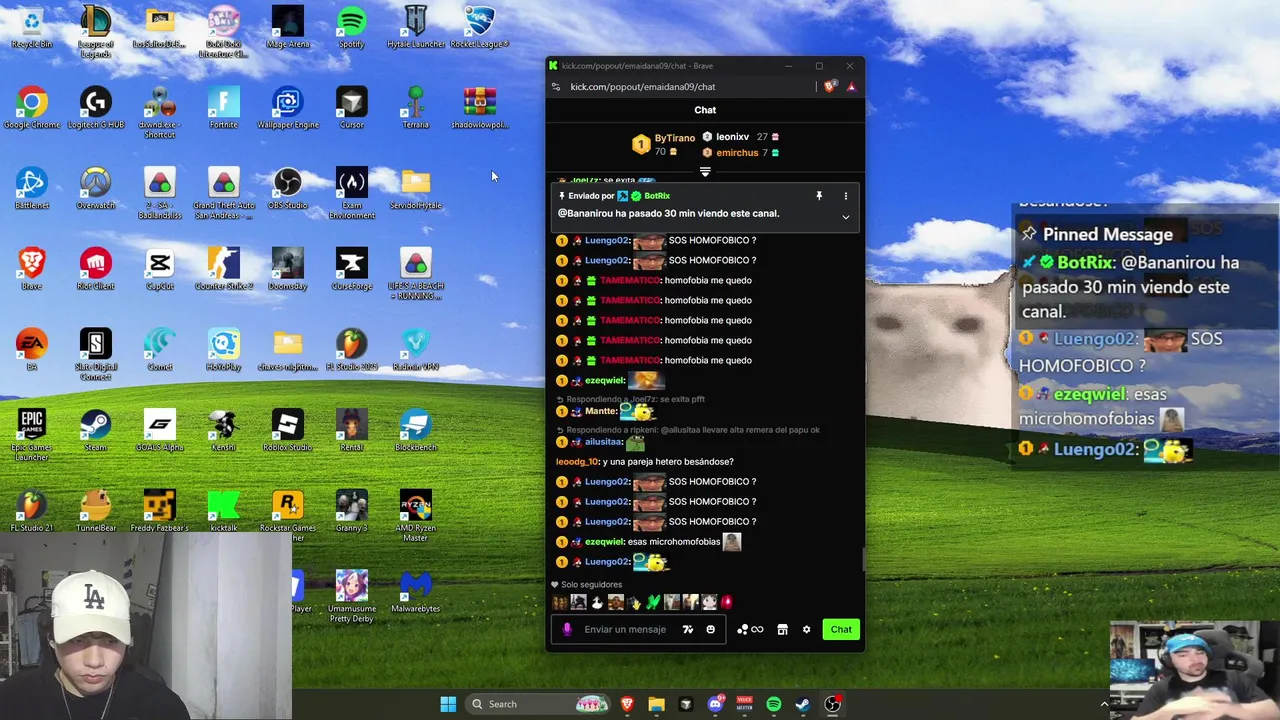Open the Windows Start menu
Image resolution: width=1280 pixels, height=720 pixels.
[448, 704]
